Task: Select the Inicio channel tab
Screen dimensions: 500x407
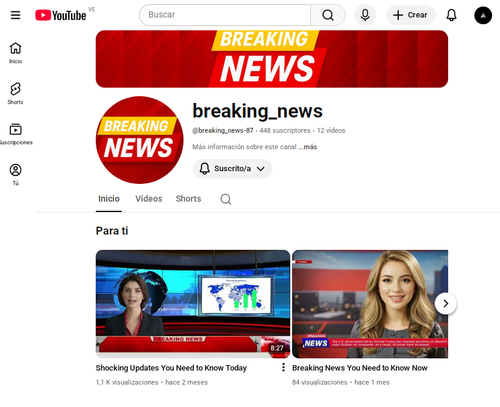Action: 109,199
